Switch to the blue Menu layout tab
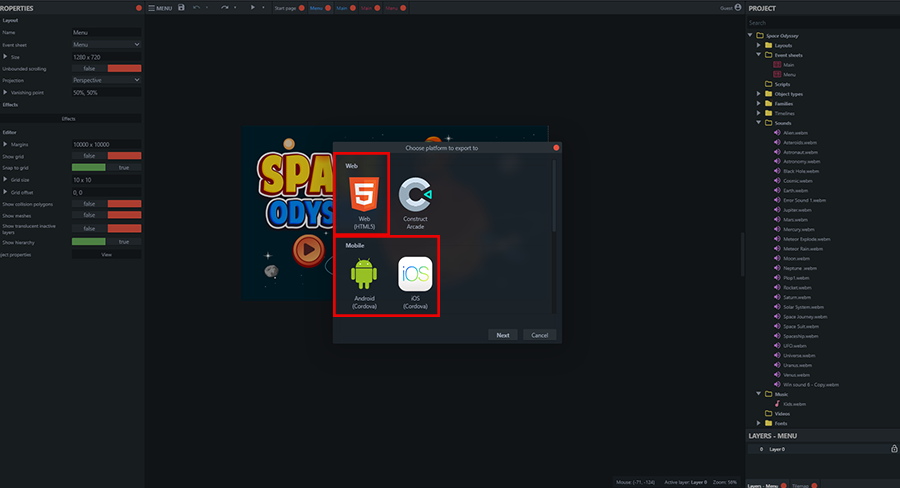 point(316,8)
